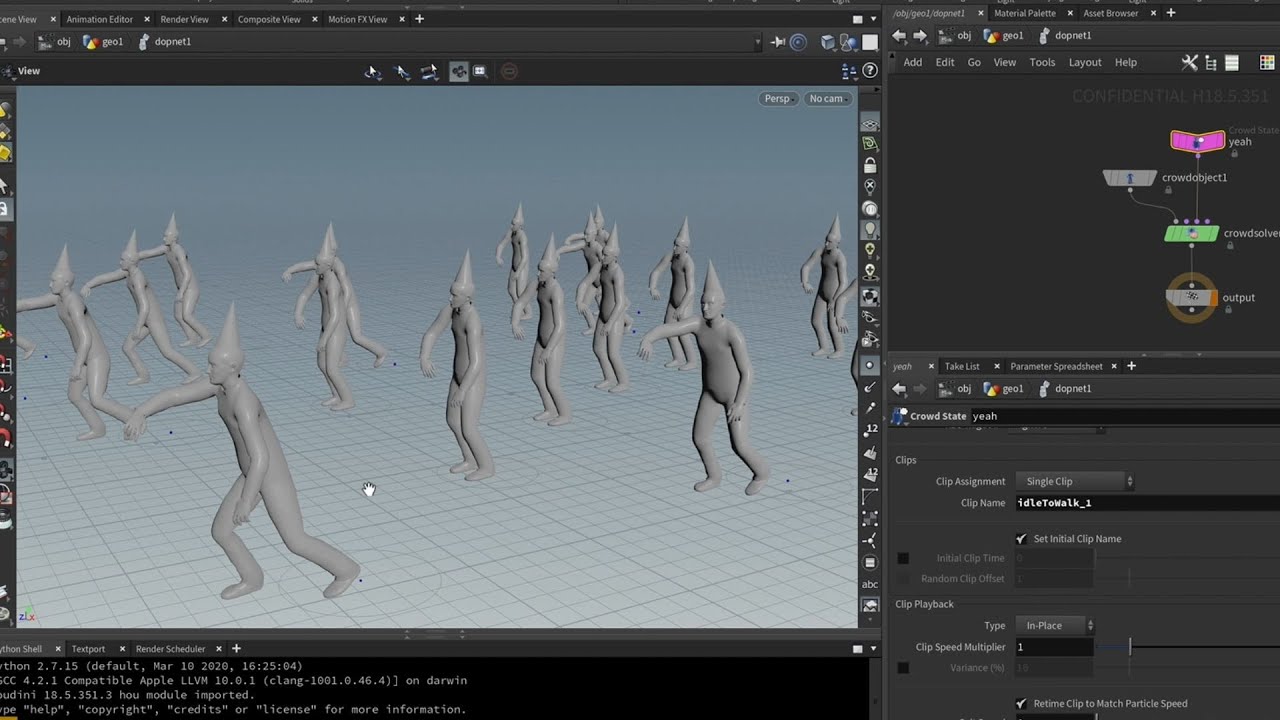Open the Persp viewport menu
Viewport: 1280px width, 720px height.
[780, 99]
